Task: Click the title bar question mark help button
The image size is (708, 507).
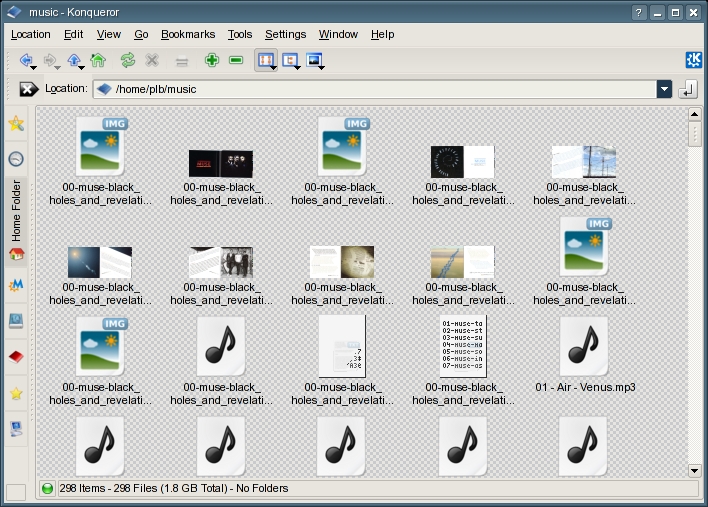Action: [x=638, y=13]
